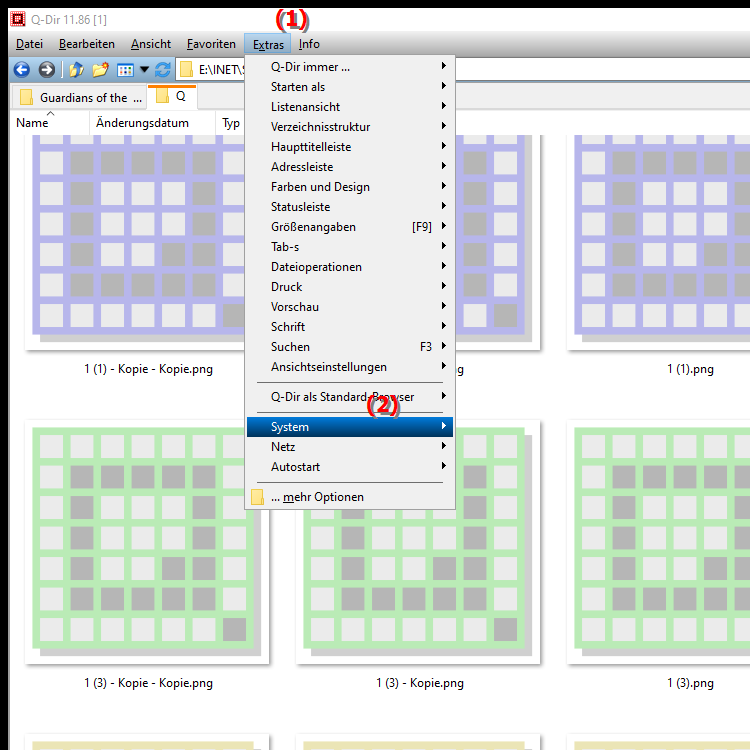Screen dimensions: 750x750
Task: Click the file name 1 (1).png
Action: click(690, 369)
